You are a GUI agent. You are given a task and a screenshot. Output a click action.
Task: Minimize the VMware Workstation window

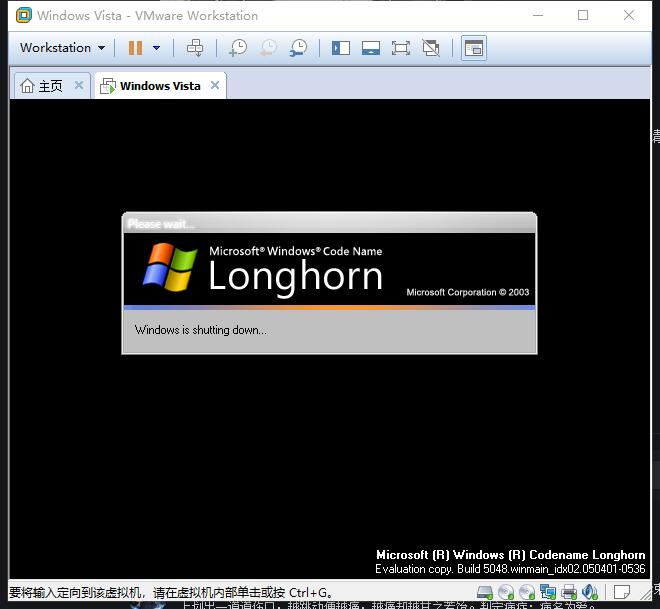point(538,15)
